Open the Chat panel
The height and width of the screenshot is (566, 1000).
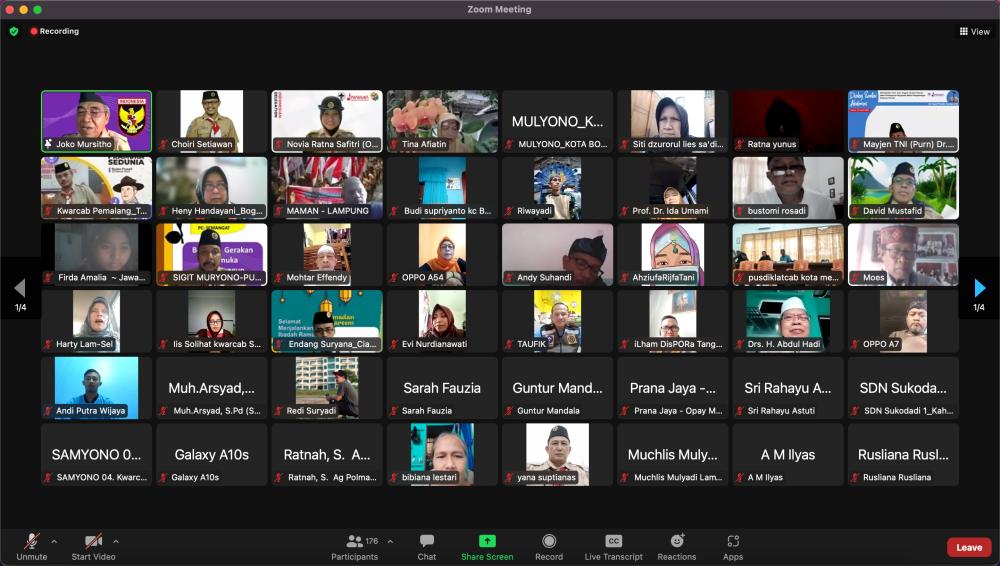pyautogui.click(x=427, y=541)
